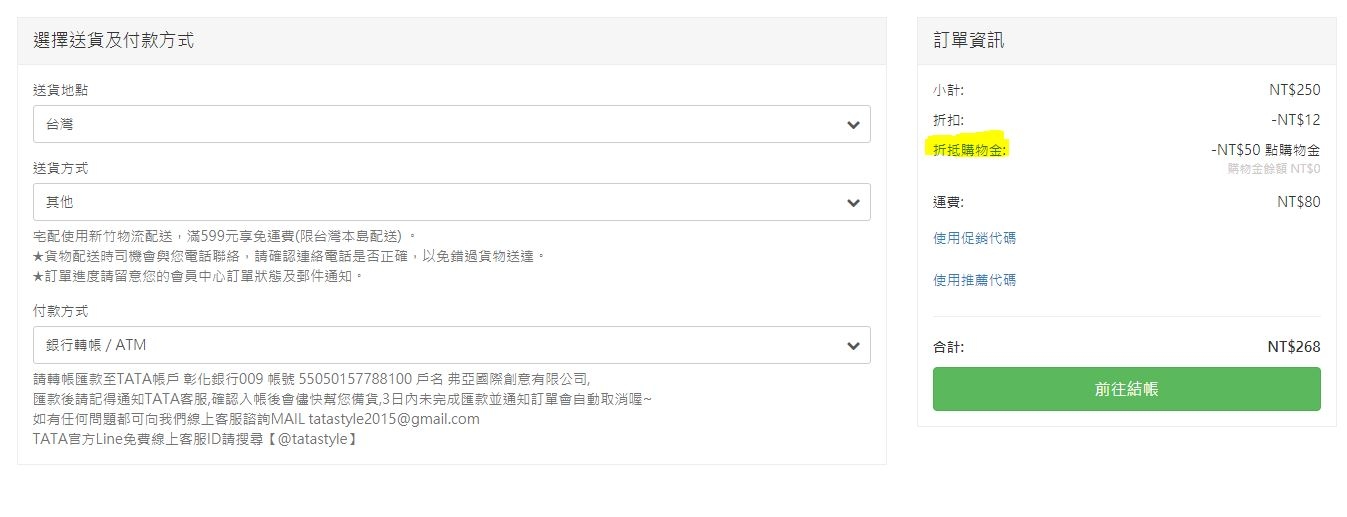This screenshot has width=1347, height=517.
Task: Click the chevron arrow on the 其他 selector
Action: (x=853, y=203)
